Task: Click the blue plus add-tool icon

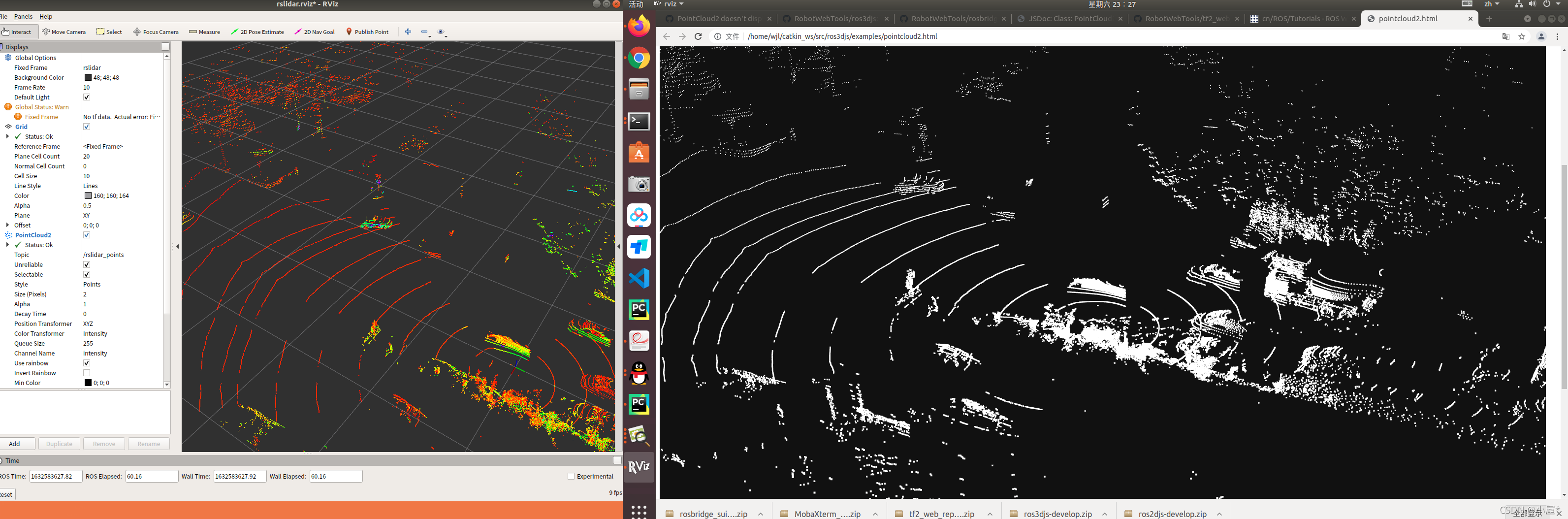Action: click(x=408, y=32)
